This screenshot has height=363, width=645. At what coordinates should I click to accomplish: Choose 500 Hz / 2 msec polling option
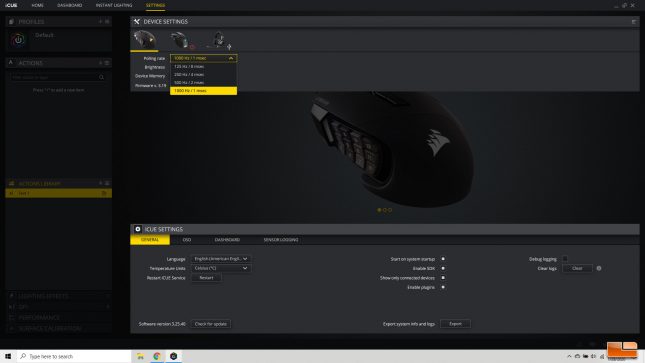pyautogui.click(x=204, y=82)
